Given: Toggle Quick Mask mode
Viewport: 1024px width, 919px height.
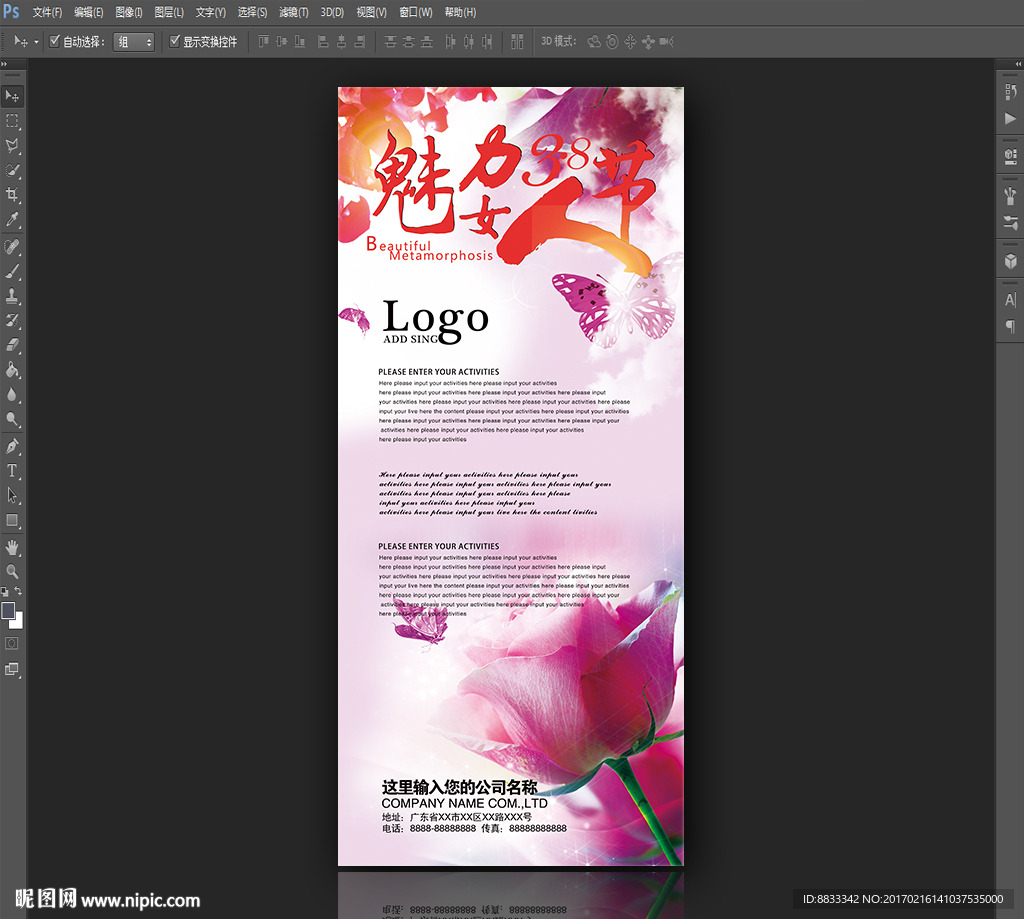Looking at the screenshot, I should (12, 643).
